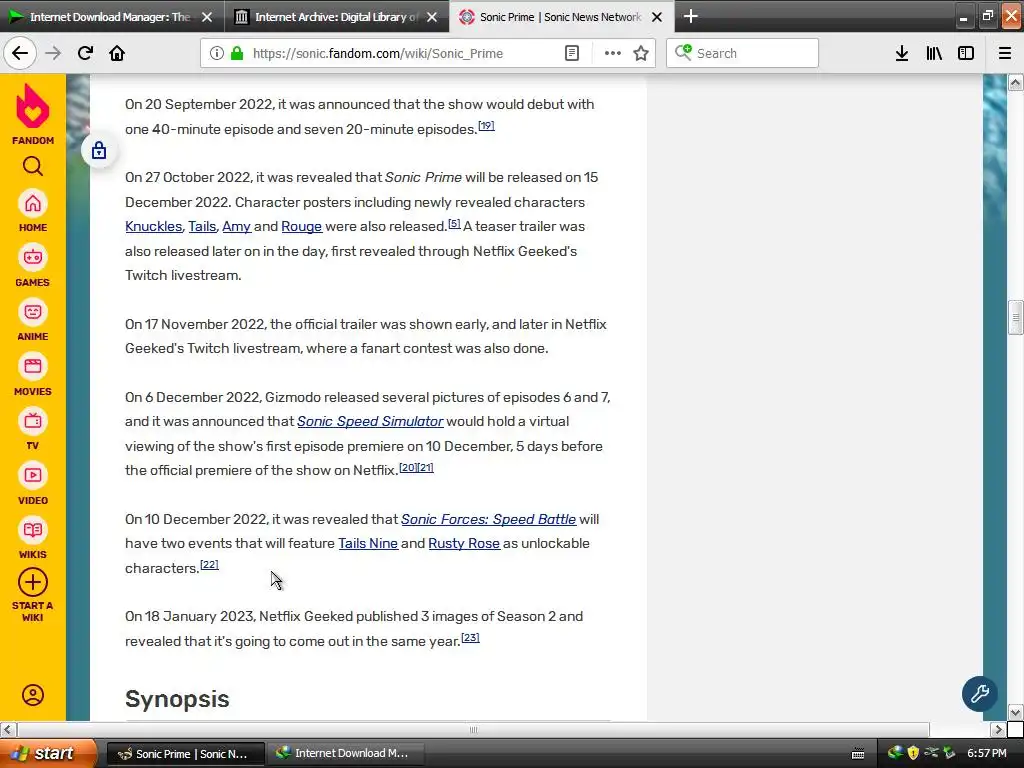Image resolution: width=1024 pixels, height=768 pixels.
Task: Open the Tails link
Action: coord(202,226)
